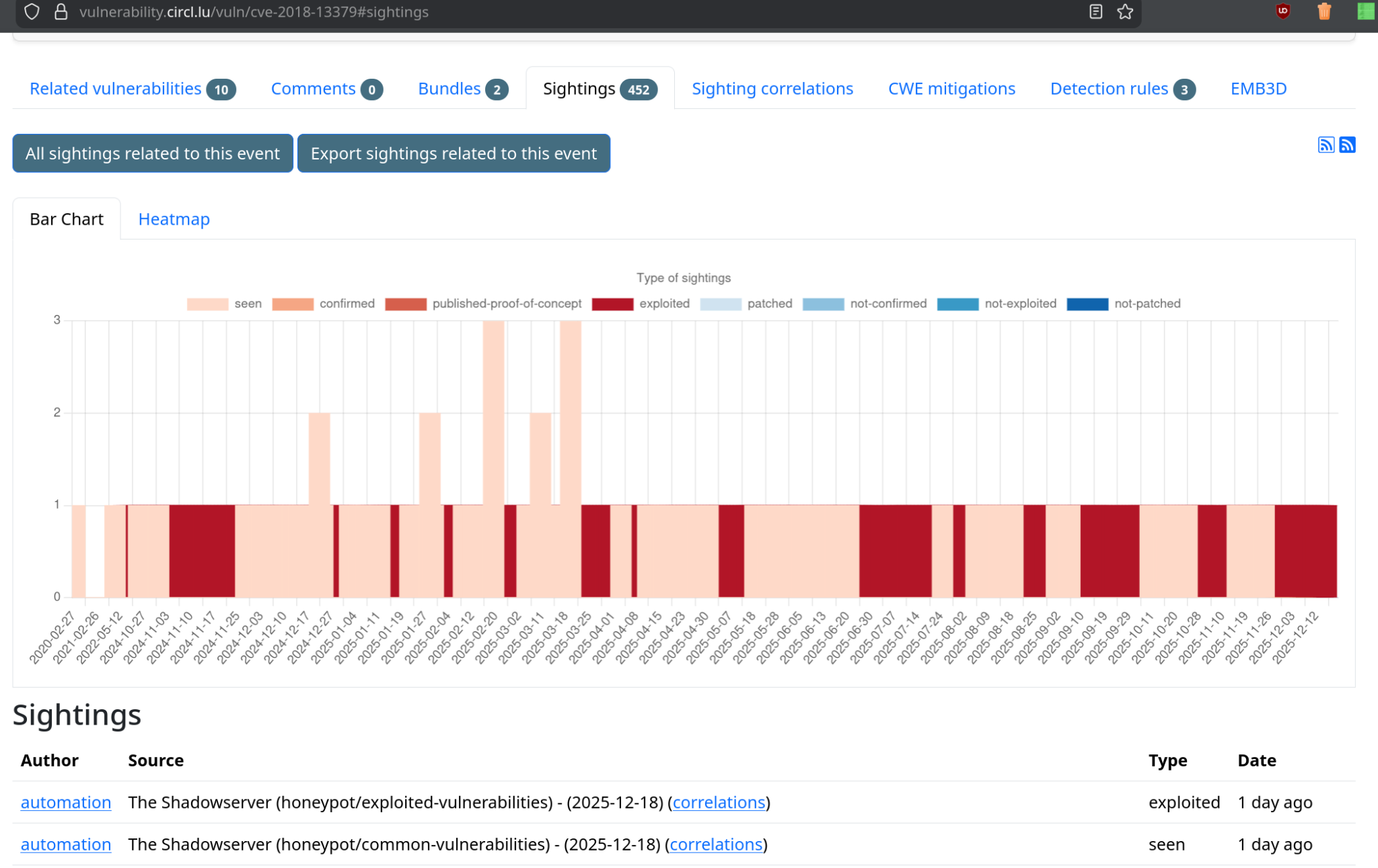Viewport: 1378px width, 868px height.
Task: Click the orange trash extension icon
Action: pos(1323,11)
